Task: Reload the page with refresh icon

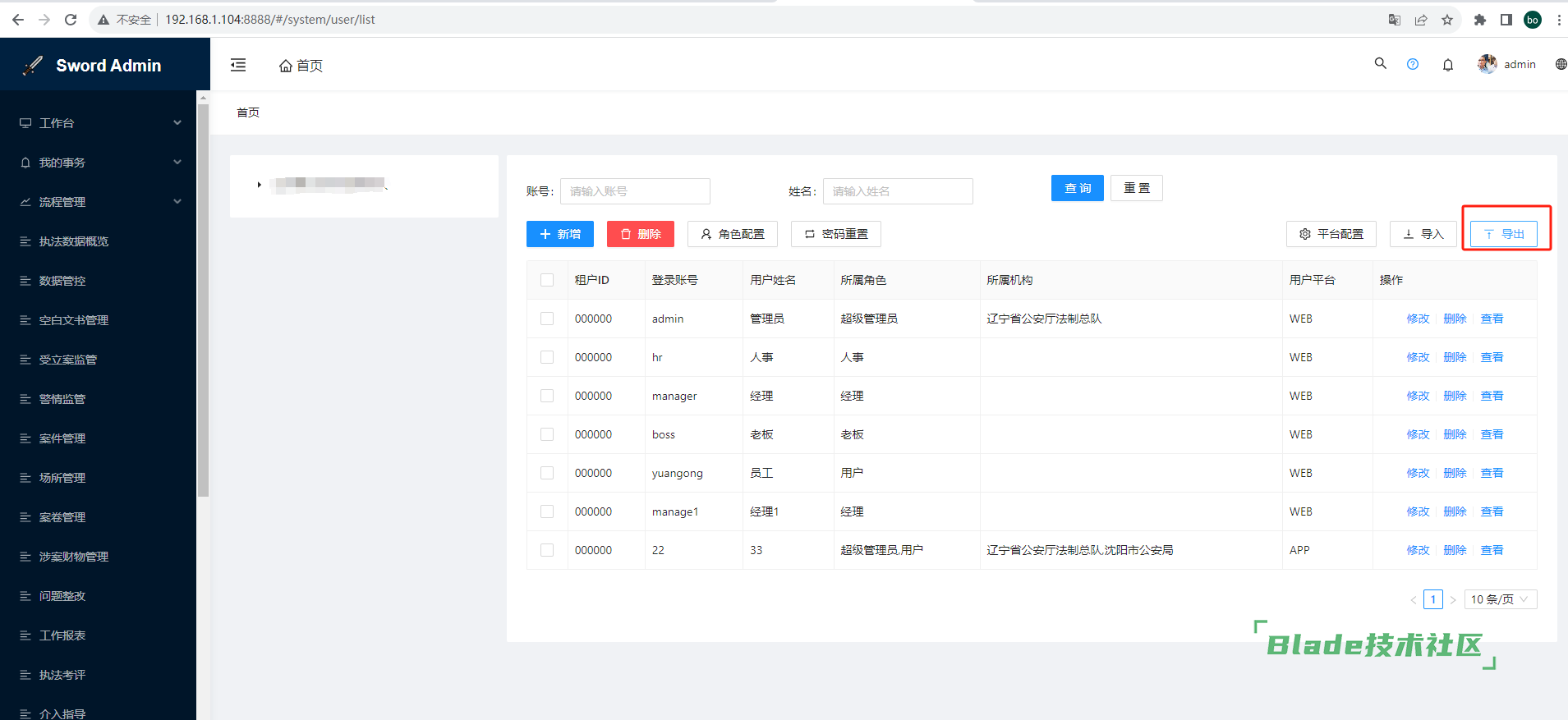Action: (71, 20)
